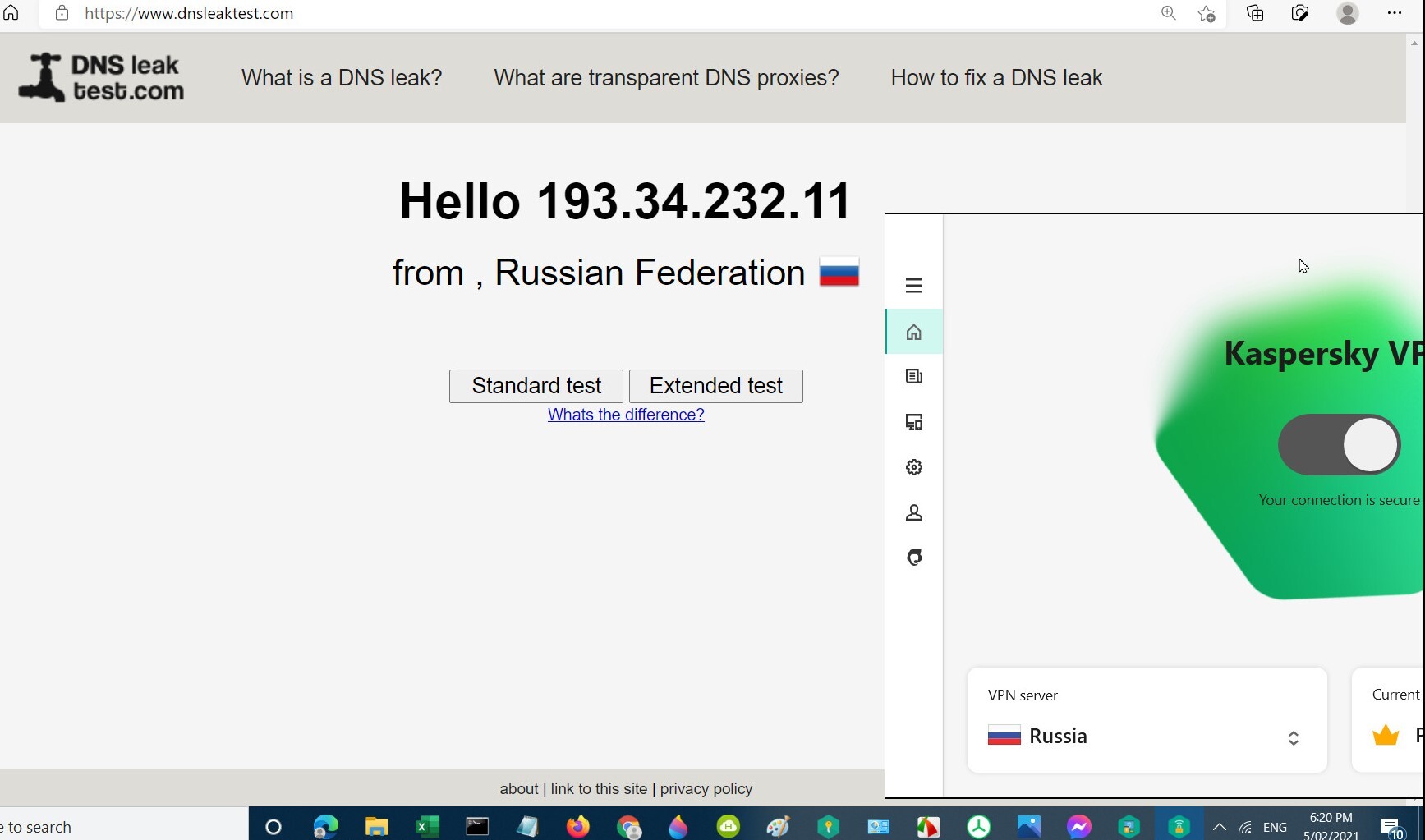Run the Extended test
Image resolution: width=1425 pixels, height=840 pixels.
click(x=716, y=386)
